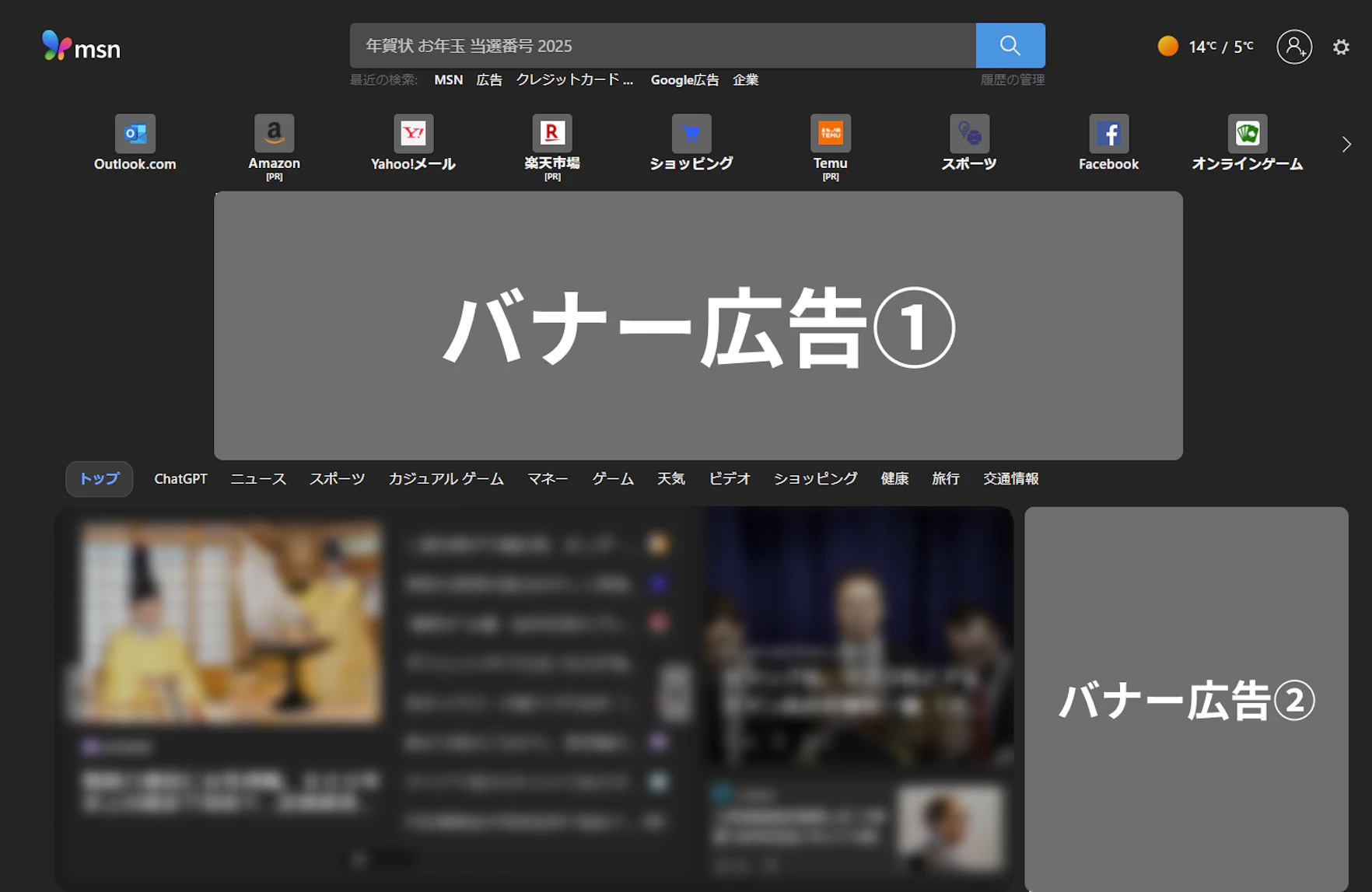
Task: Open the settings gear icon
Action: tap(1341, 47)
